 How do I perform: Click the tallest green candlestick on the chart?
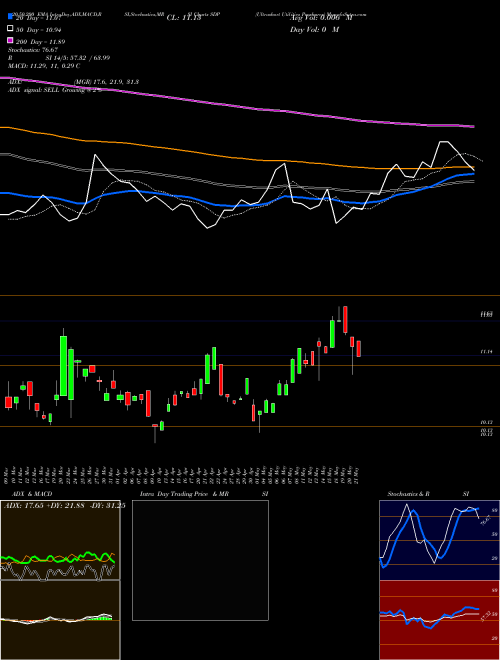pos(64,366)
